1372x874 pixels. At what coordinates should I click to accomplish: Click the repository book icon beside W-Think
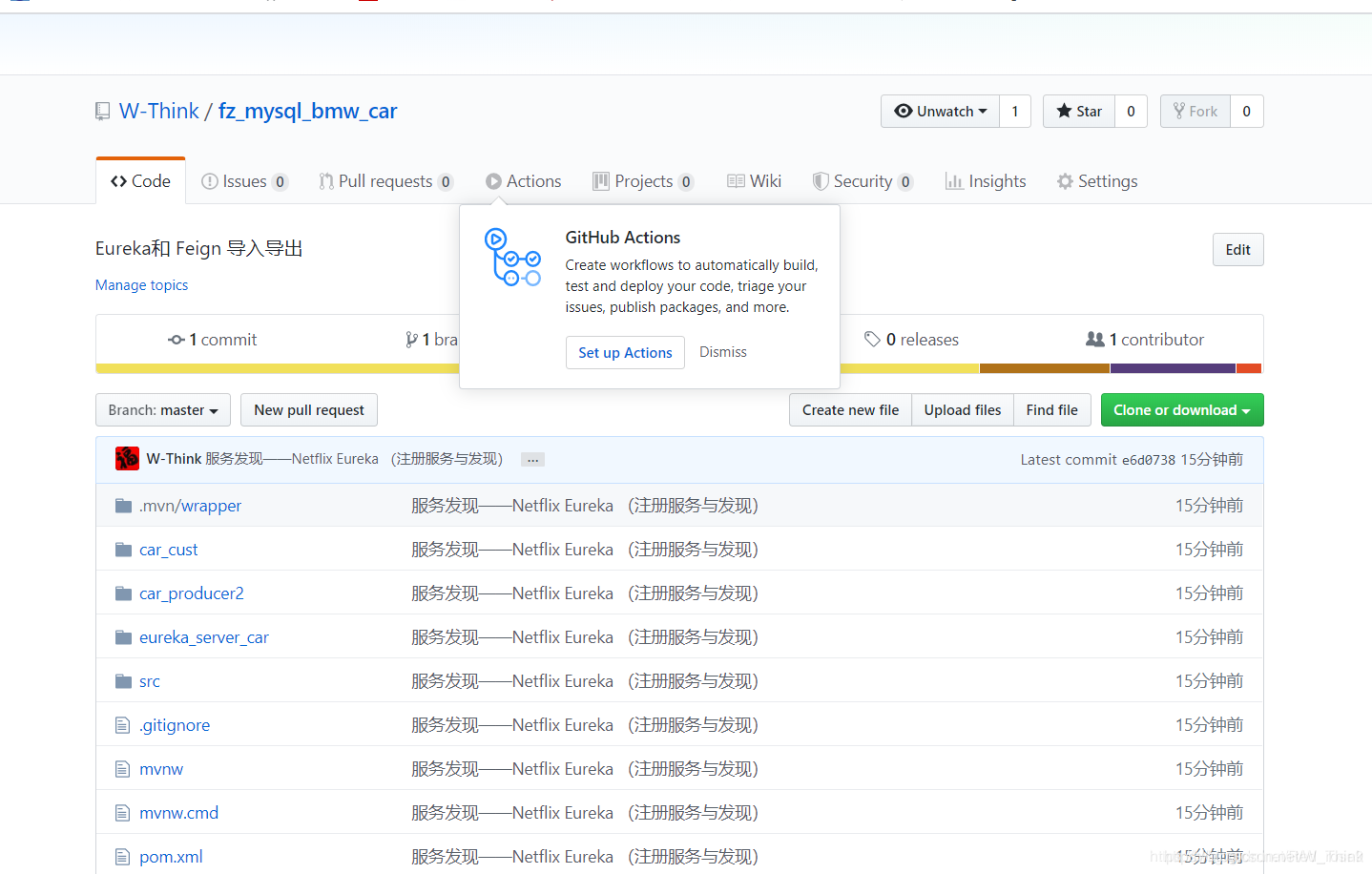click(103, 112)
